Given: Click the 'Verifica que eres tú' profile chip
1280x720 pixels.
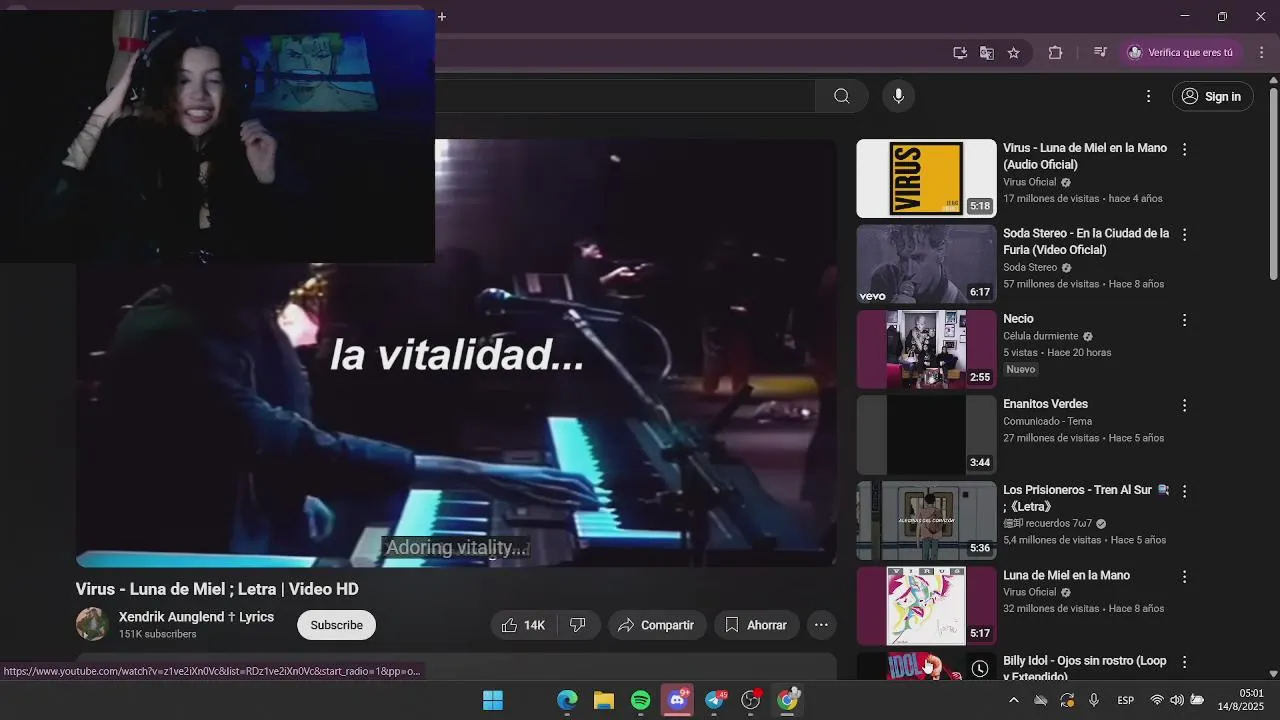Looking at the screenshot, I should 1181,53.
